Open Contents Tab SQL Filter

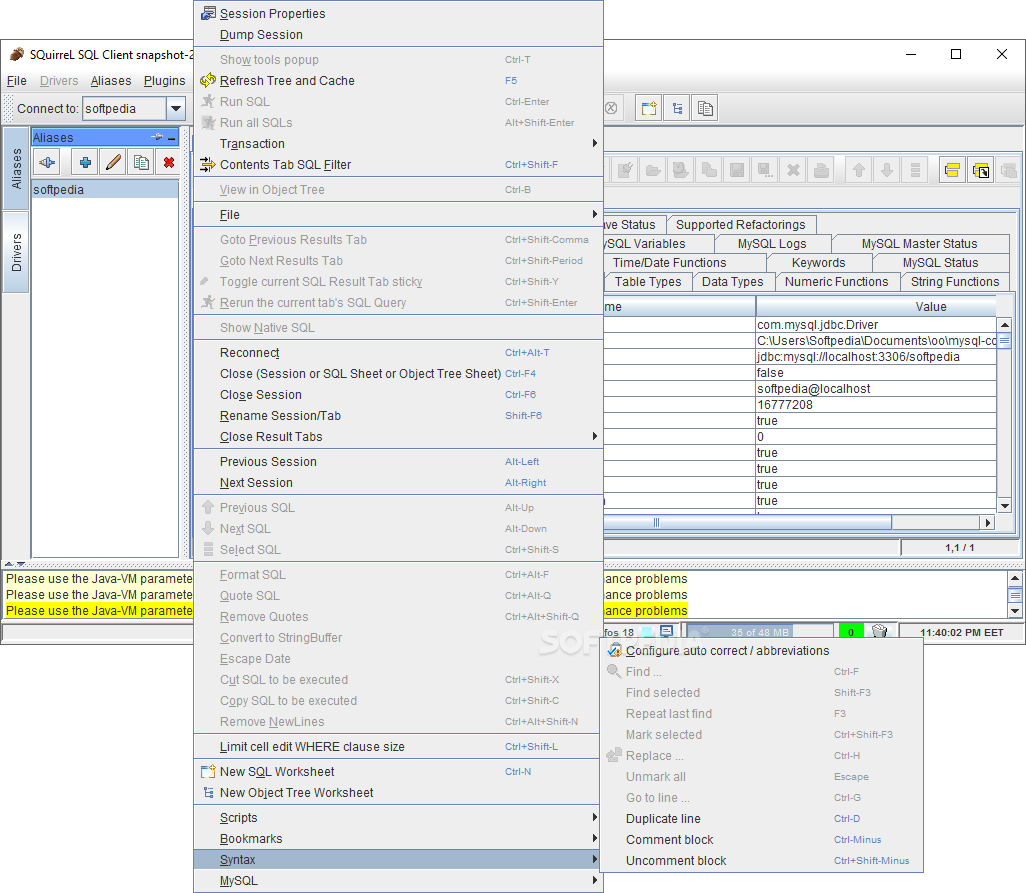[x=398, y=164]
